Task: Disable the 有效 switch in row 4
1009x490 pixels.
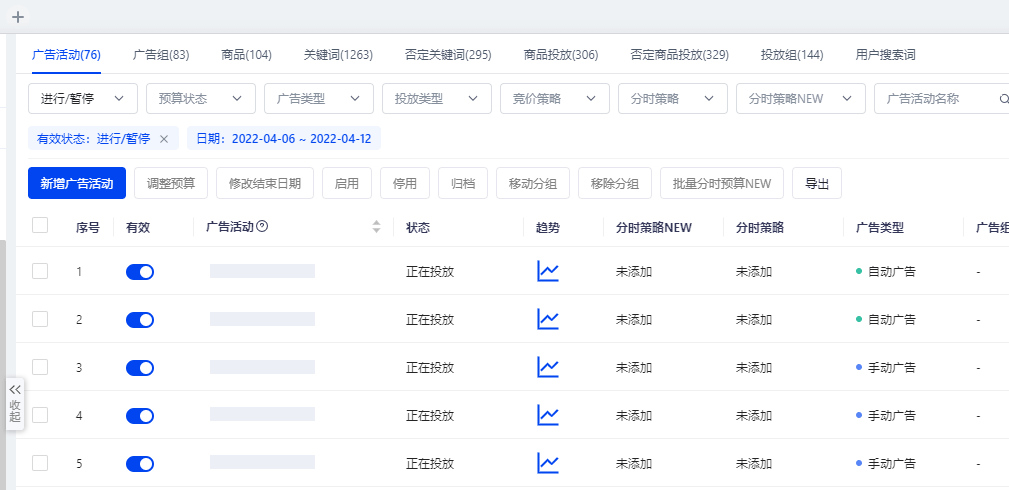Action: 140,416
